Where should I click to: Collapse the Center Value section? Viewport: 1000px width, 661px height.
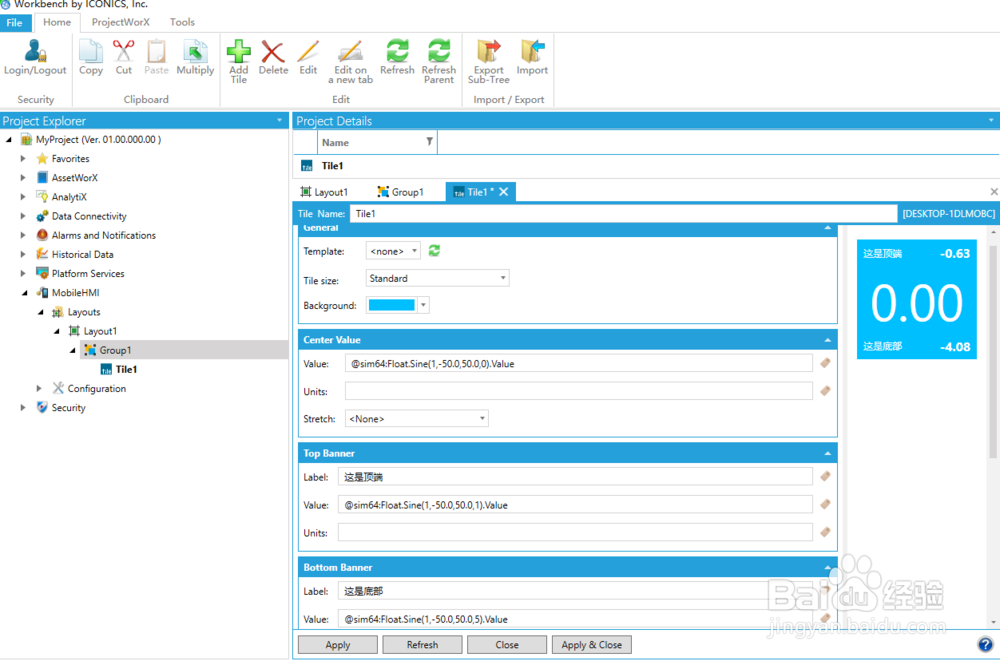click(x=828, y=340)
